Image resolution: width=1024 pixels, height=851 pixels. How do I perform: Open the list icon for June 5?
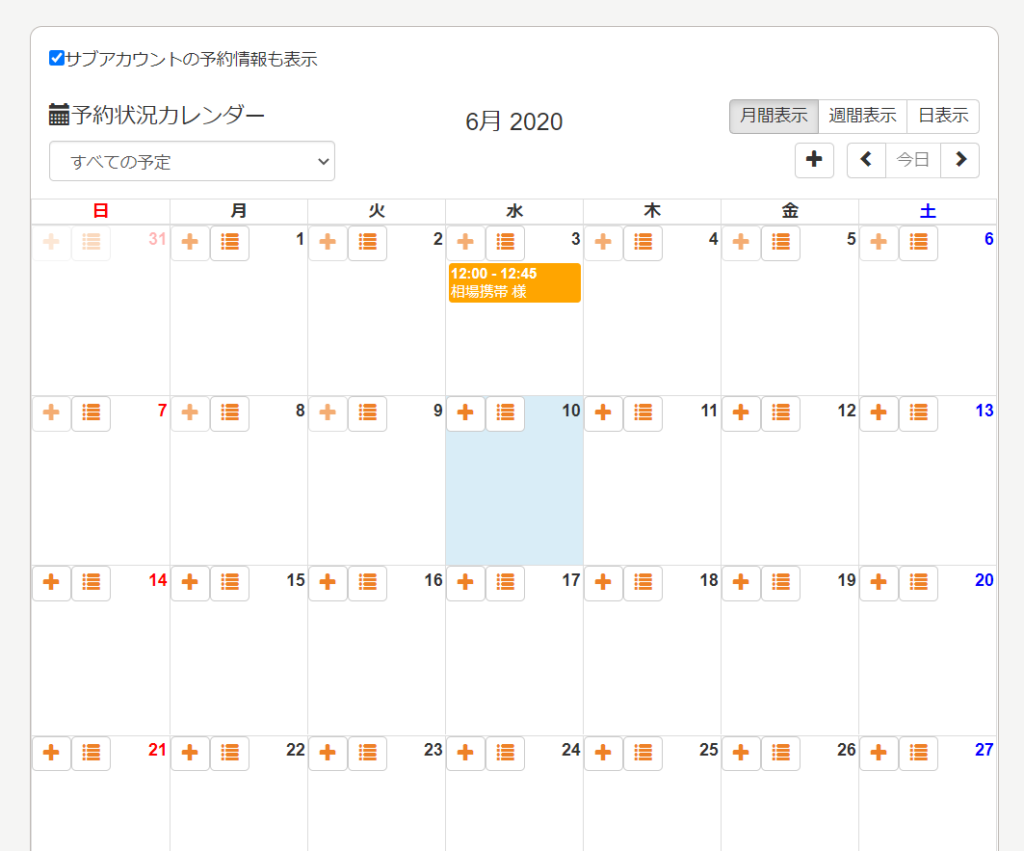pos(781,242)
